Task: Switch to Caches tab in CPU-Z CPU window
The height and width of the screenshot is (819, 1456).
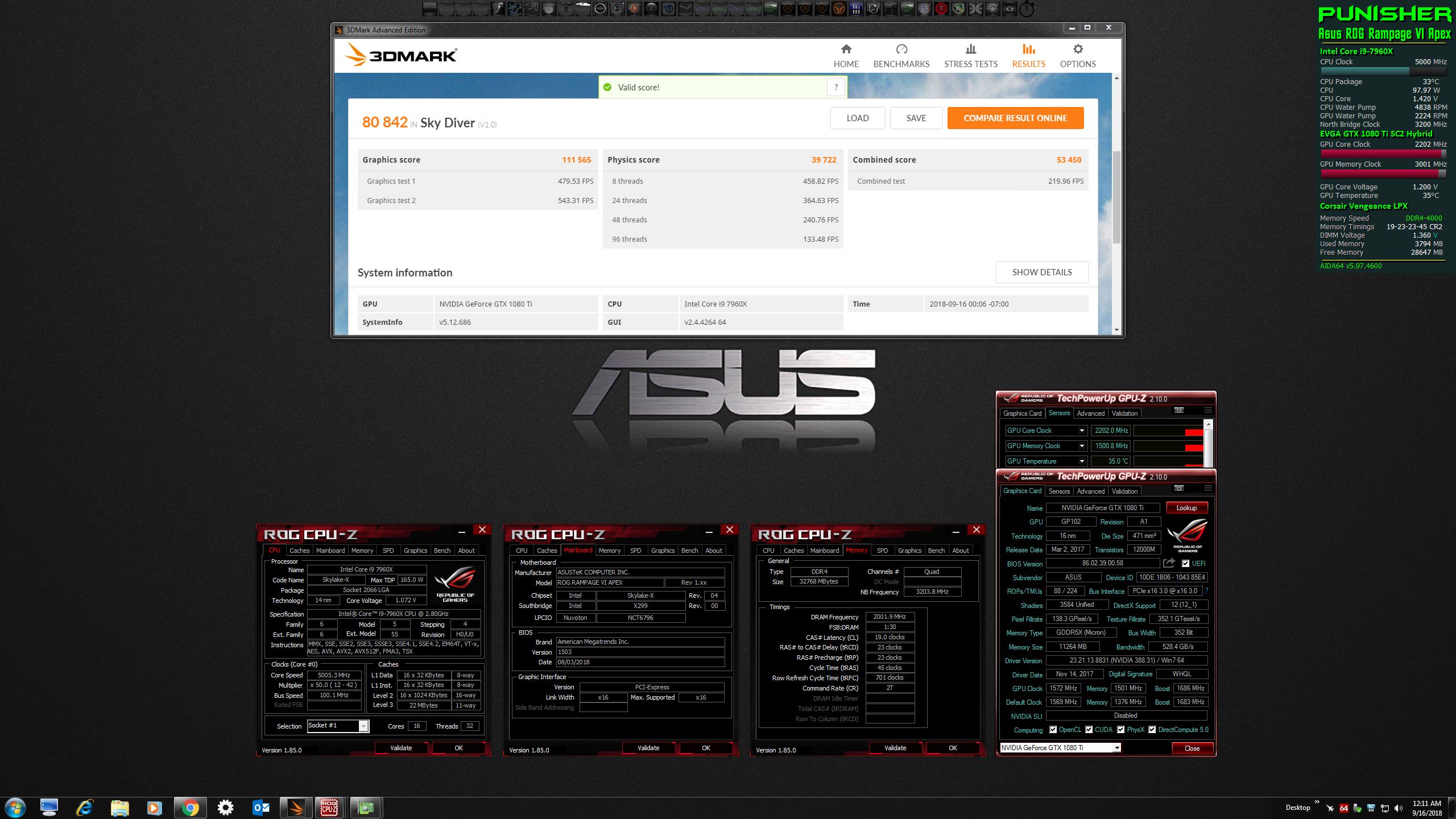Action: pos(299,551)
